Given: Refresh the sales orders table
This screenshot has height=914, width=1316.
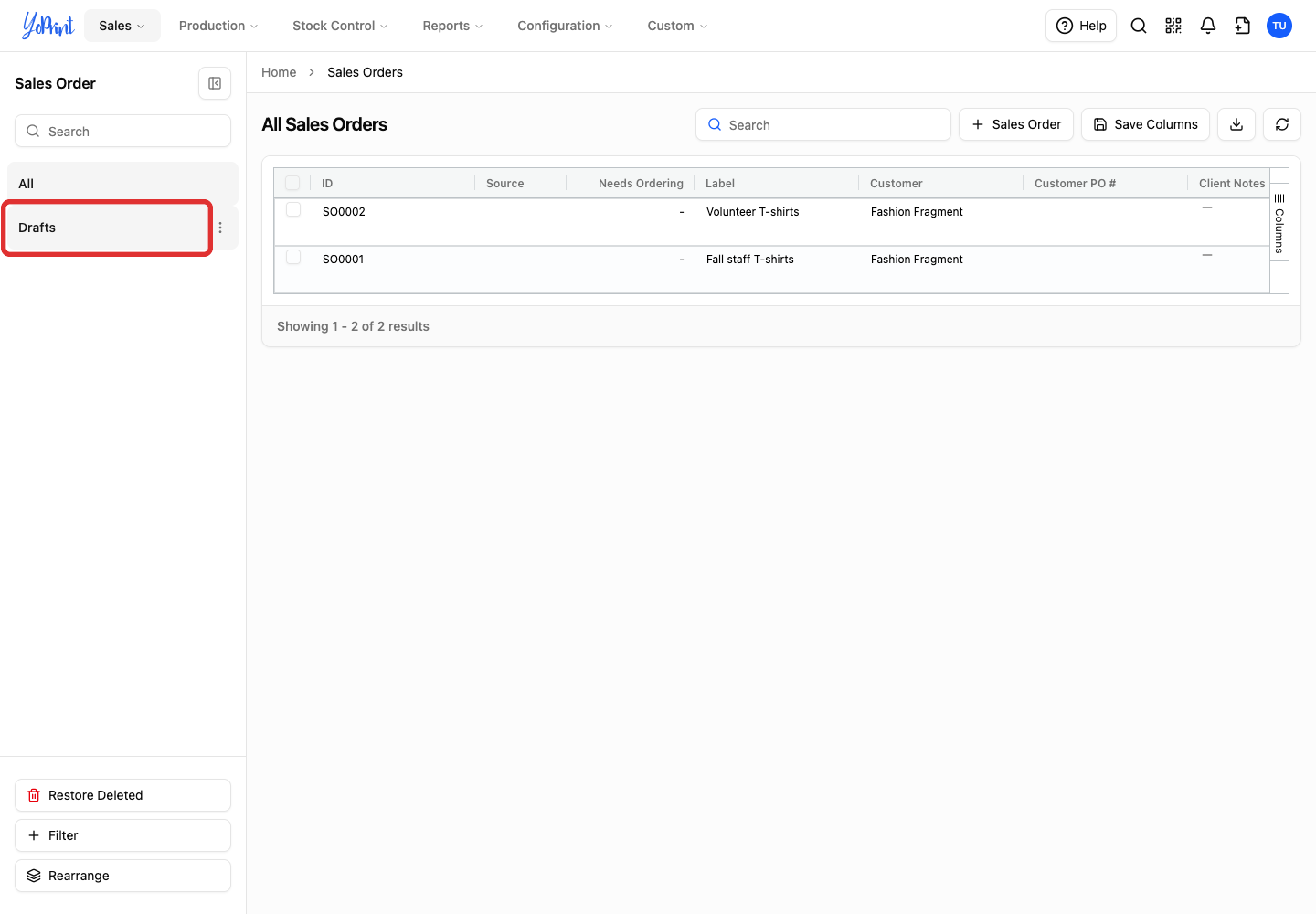Looking at the screenshot, I should [1282, 124].
